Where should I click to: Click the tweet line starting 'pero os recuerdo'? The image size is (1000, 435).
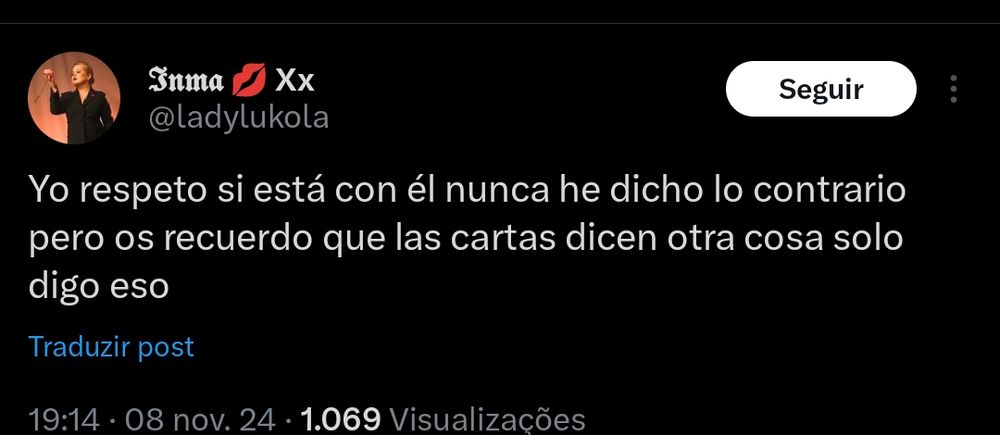[x=466, y=239]
